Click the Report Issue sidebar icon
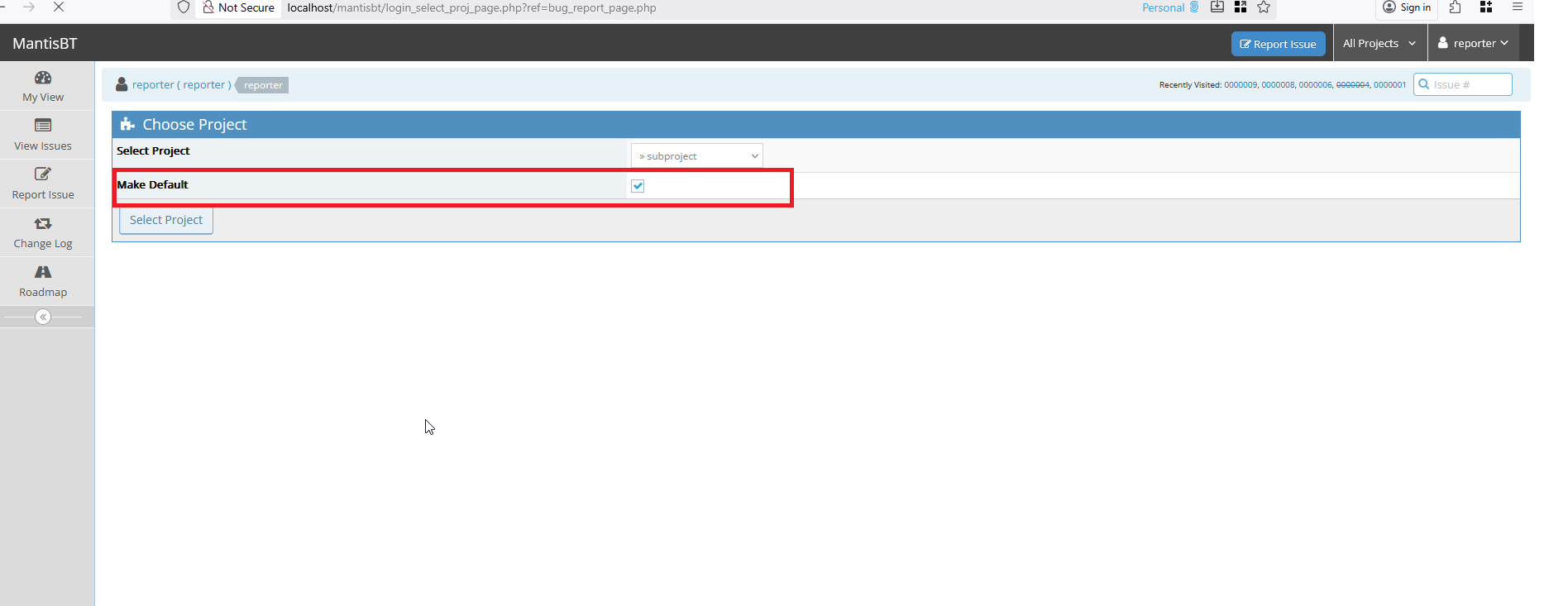This screenshot has width=1568, height=606. point(43,174)
